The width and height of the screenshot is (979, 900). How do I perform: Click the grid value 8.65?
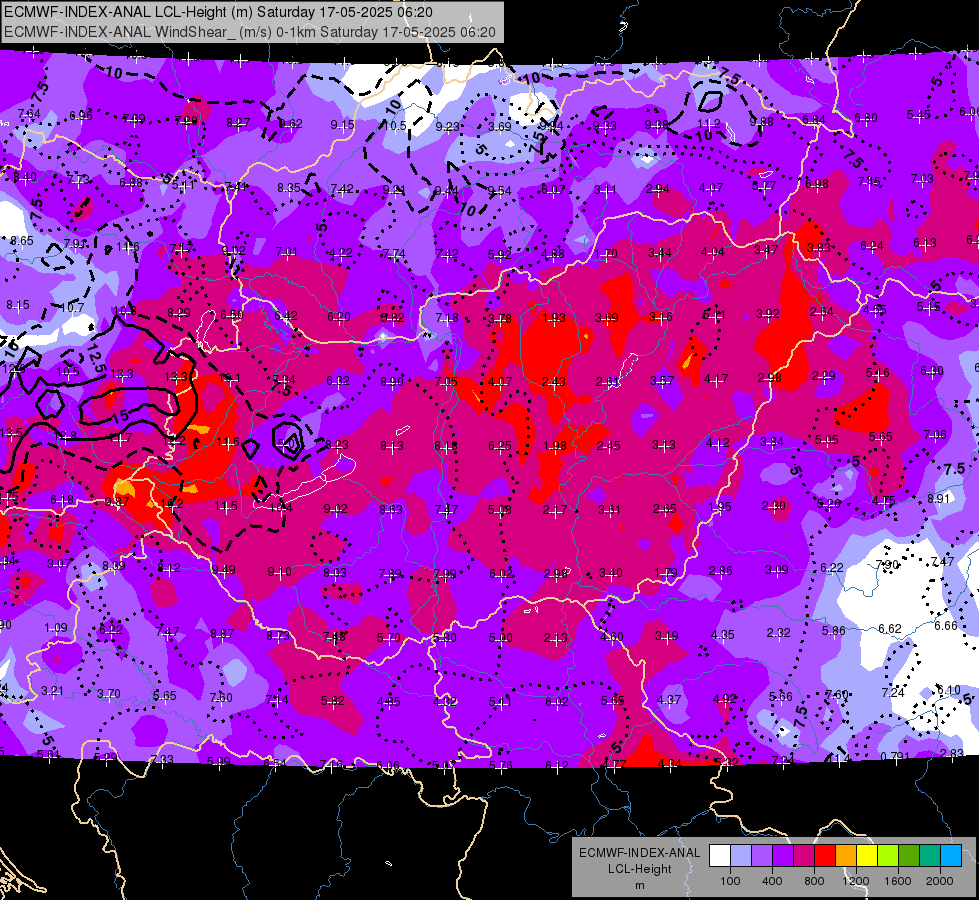(x=21, y=240)
